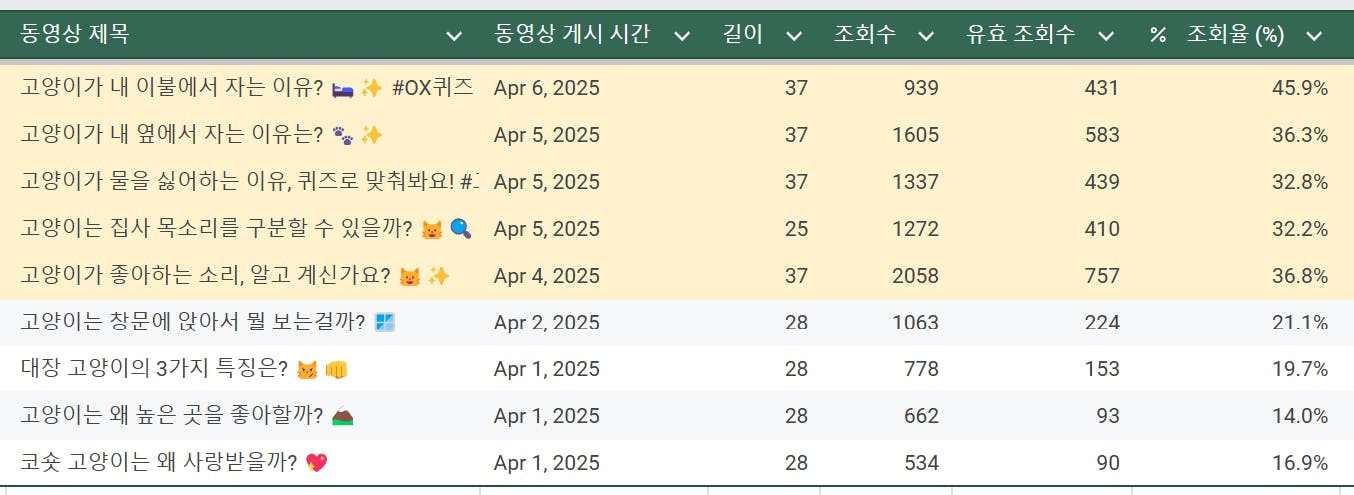Click the paw prints emoji in second row
The height and width of the screenshot is (495, 1354).
click(342, 135)
